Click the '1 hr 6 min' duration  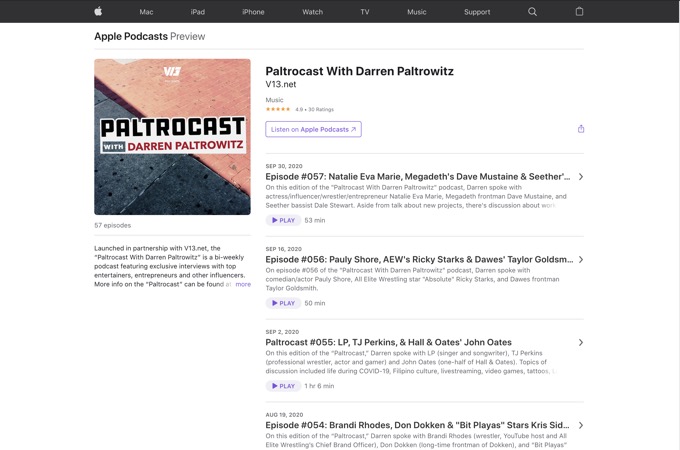tap(319, 386)
